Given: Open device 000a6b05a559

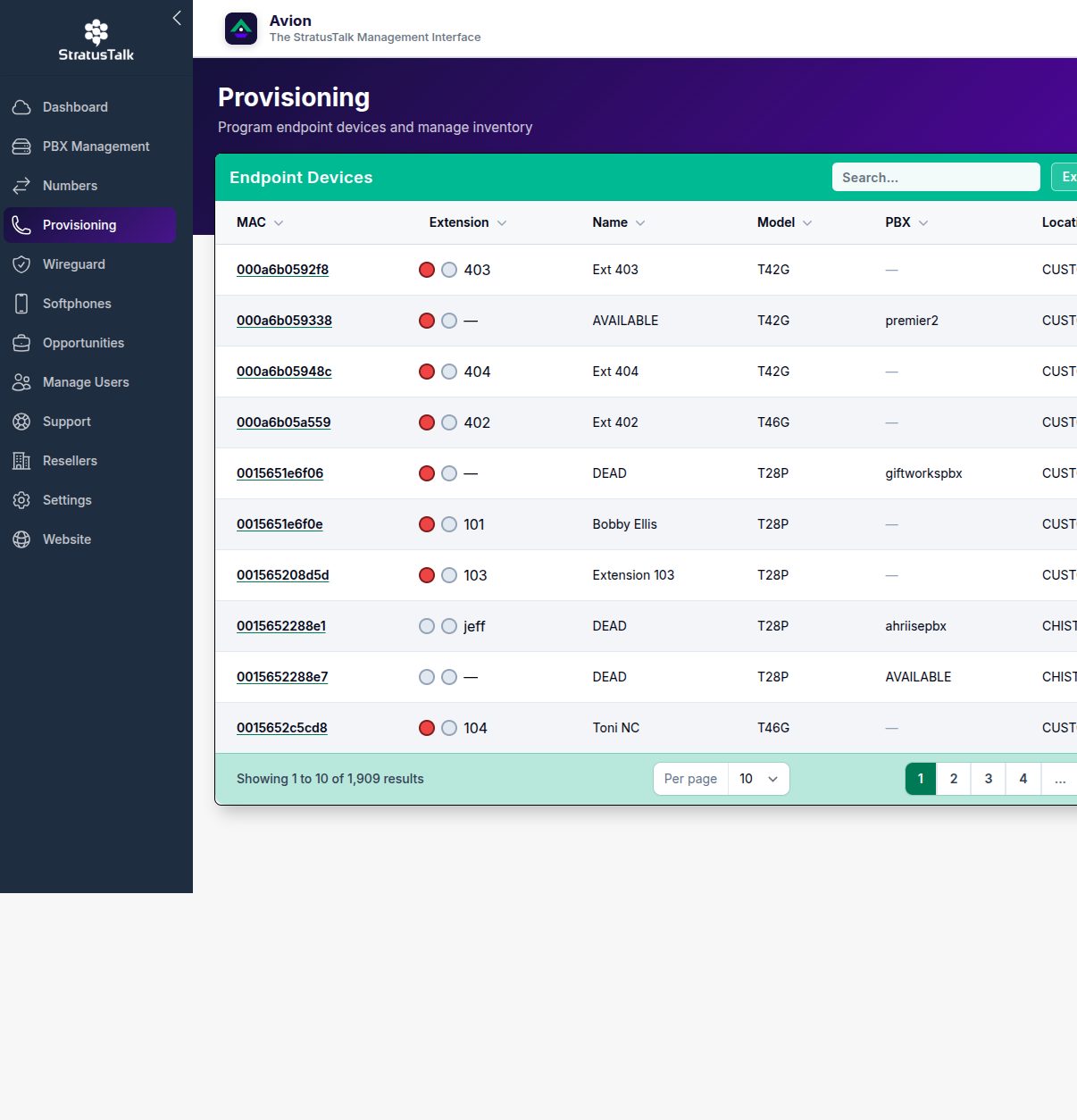Looking at the screenshot, I should coord(283,422).
